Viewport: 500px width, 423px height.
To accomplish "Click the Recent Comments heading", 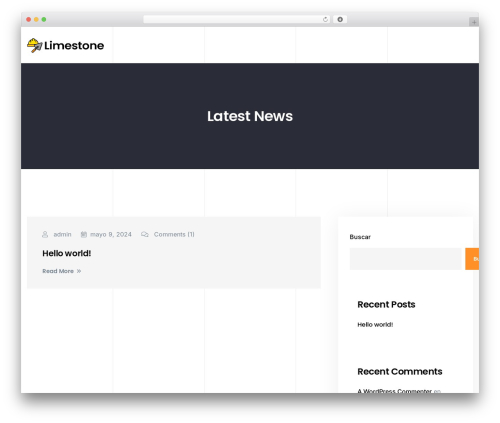I will (x=400, y=371).
